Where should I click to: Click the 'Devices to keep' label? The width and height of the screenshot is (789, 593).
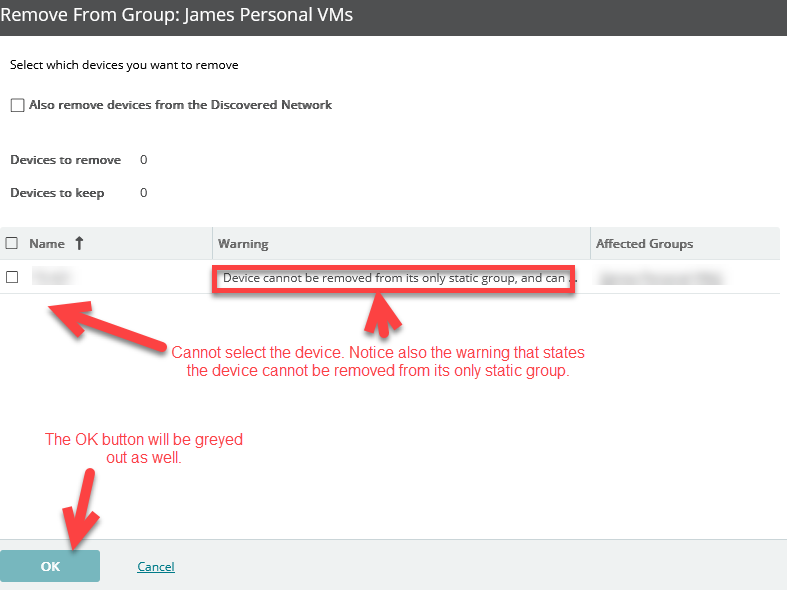click(57, 193)
